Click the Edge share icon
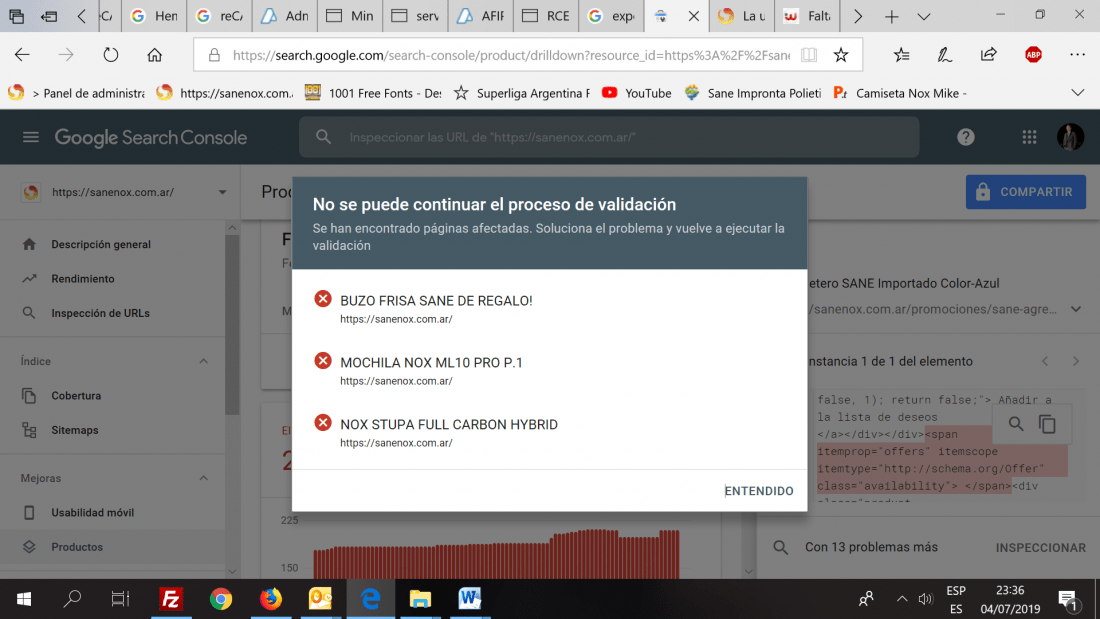1100x619 pixels. pyautogui.click(x=988, y=55)
